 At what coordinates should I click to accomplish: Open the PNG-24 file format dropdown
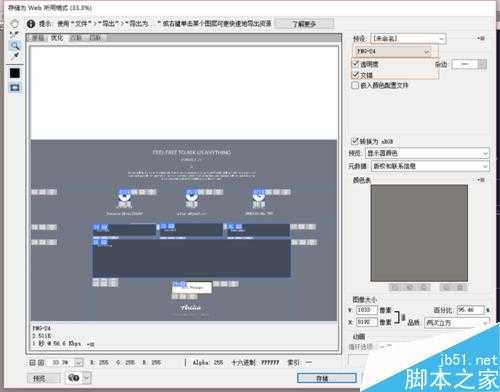(394, 51)
